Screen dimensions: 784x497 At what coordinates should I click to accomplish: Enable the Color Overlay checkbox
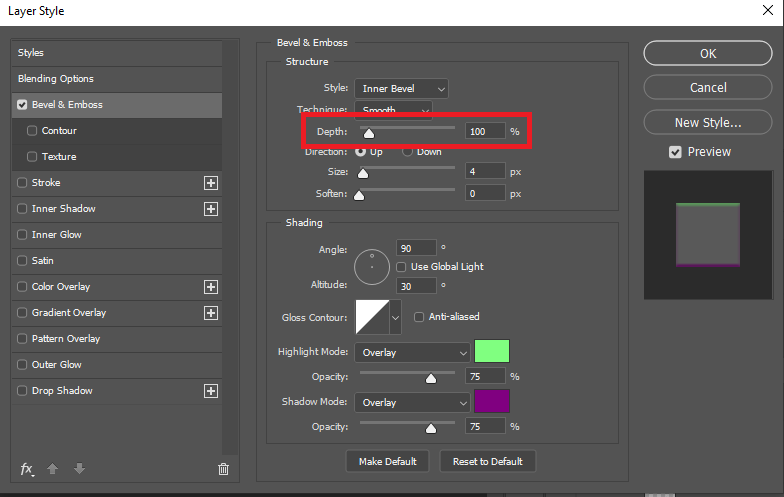(22, 286)
